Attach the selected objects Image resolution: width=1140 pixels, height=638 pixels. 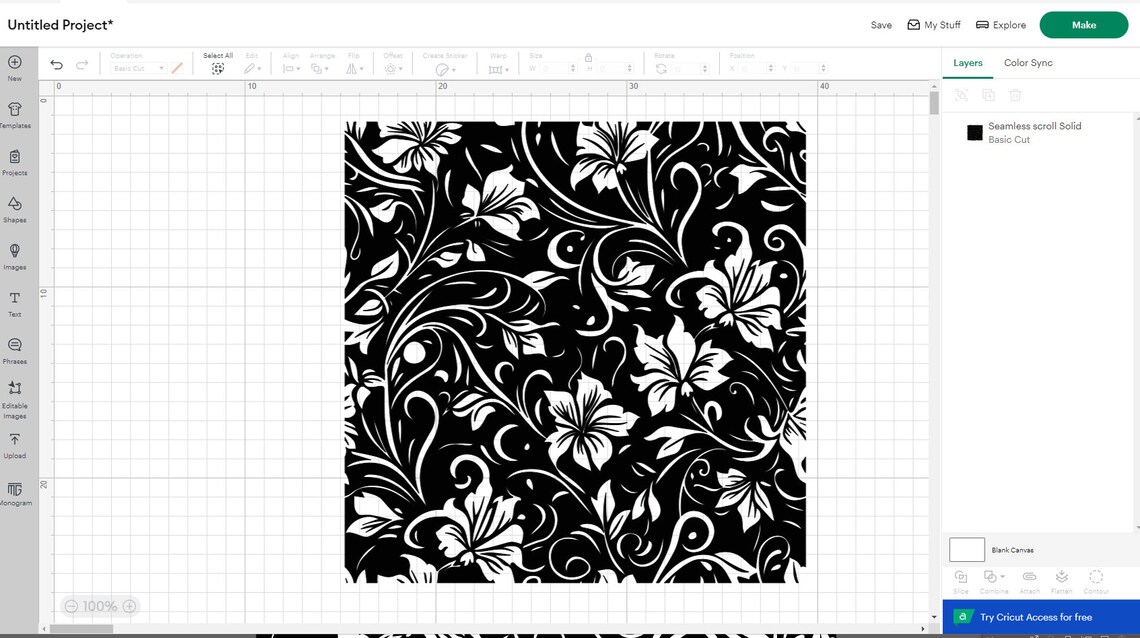[1029, 578]
